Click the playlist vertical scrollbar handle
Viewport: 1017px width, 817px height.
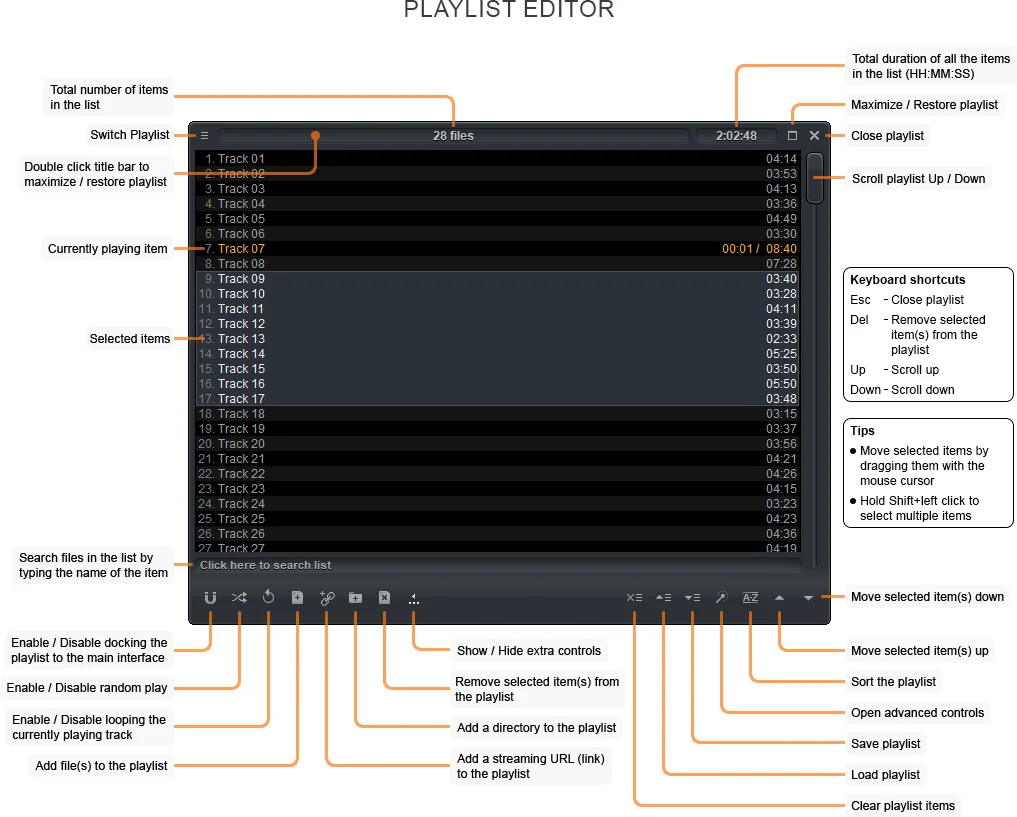pyautogui.click(x=815, y=178)
